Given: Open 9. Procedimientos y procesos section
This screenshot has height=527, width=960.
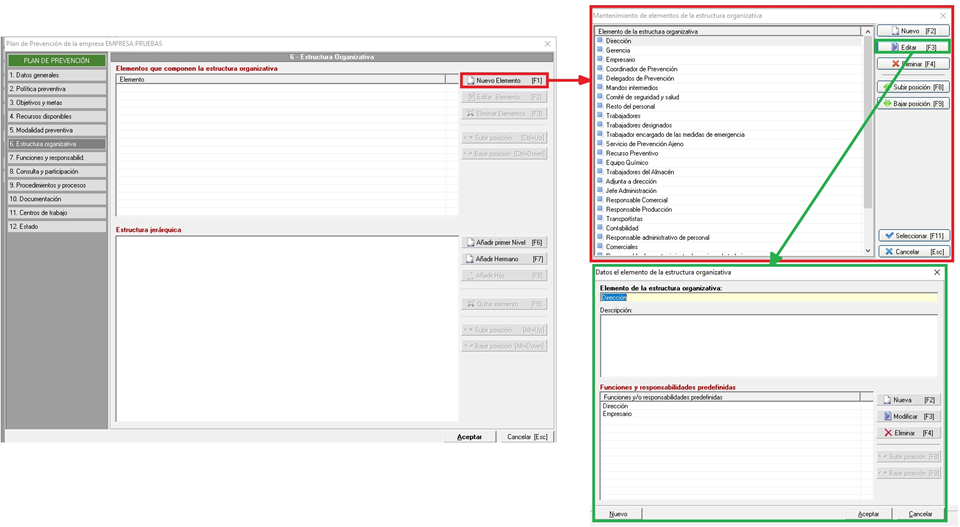Looking at the screenshot, I should [x=56, y=185].
